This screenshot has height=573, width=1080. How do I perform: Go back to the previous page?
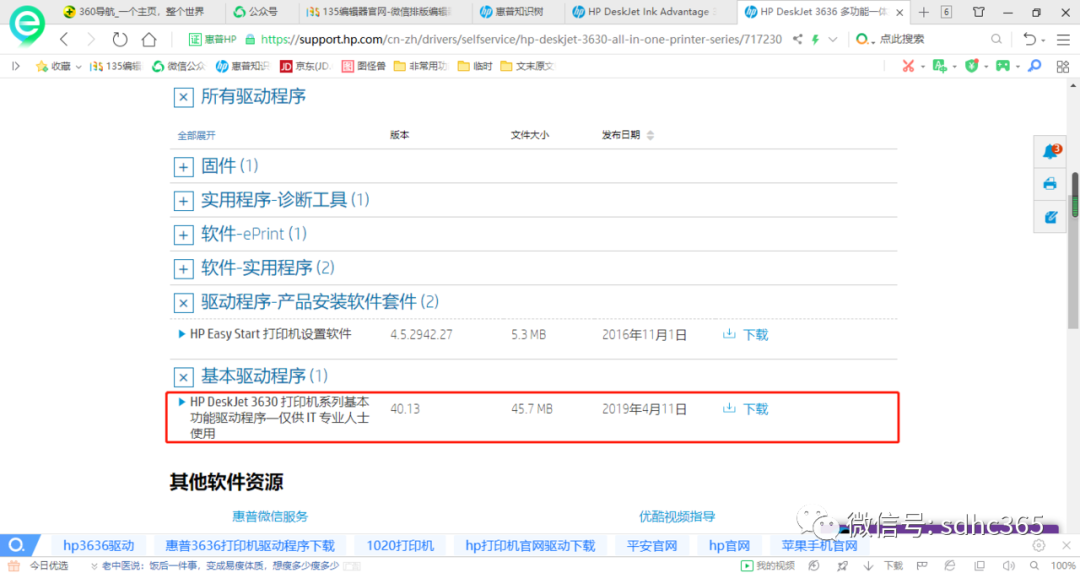(x=65, y=39)
